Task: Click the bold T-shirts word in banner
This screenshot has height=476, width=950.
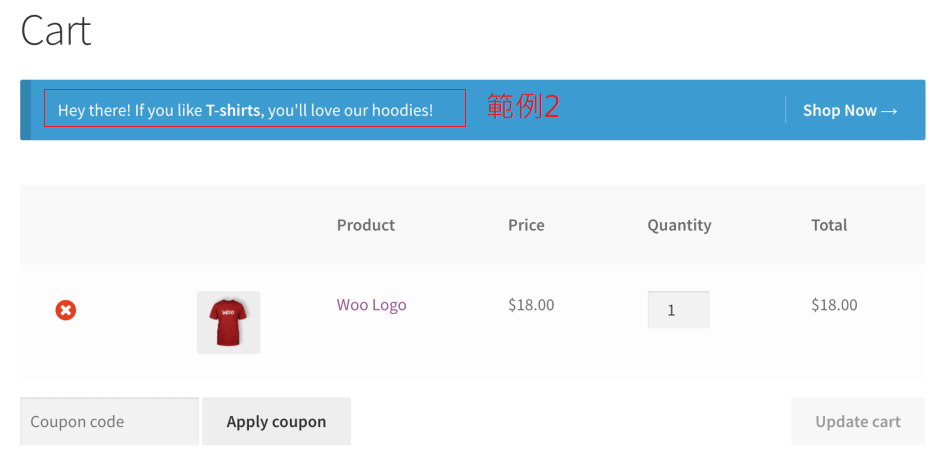Action: 233,110
